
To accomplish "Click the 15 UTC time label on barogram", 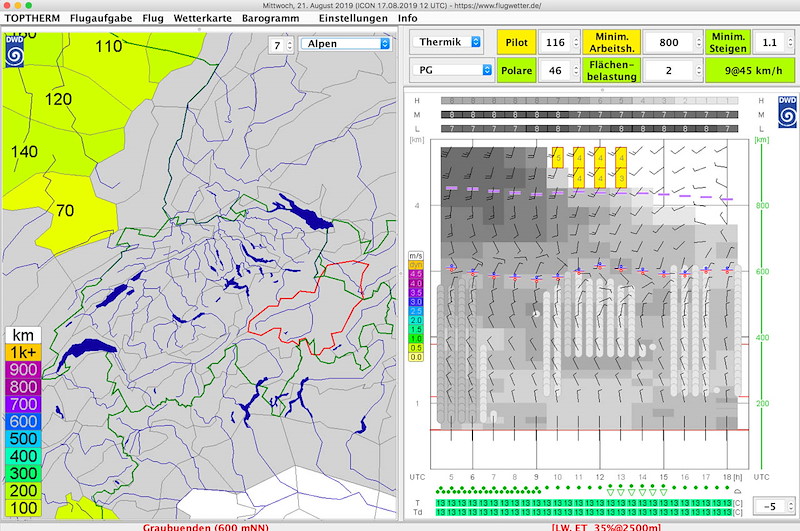I will pos(663,477).
